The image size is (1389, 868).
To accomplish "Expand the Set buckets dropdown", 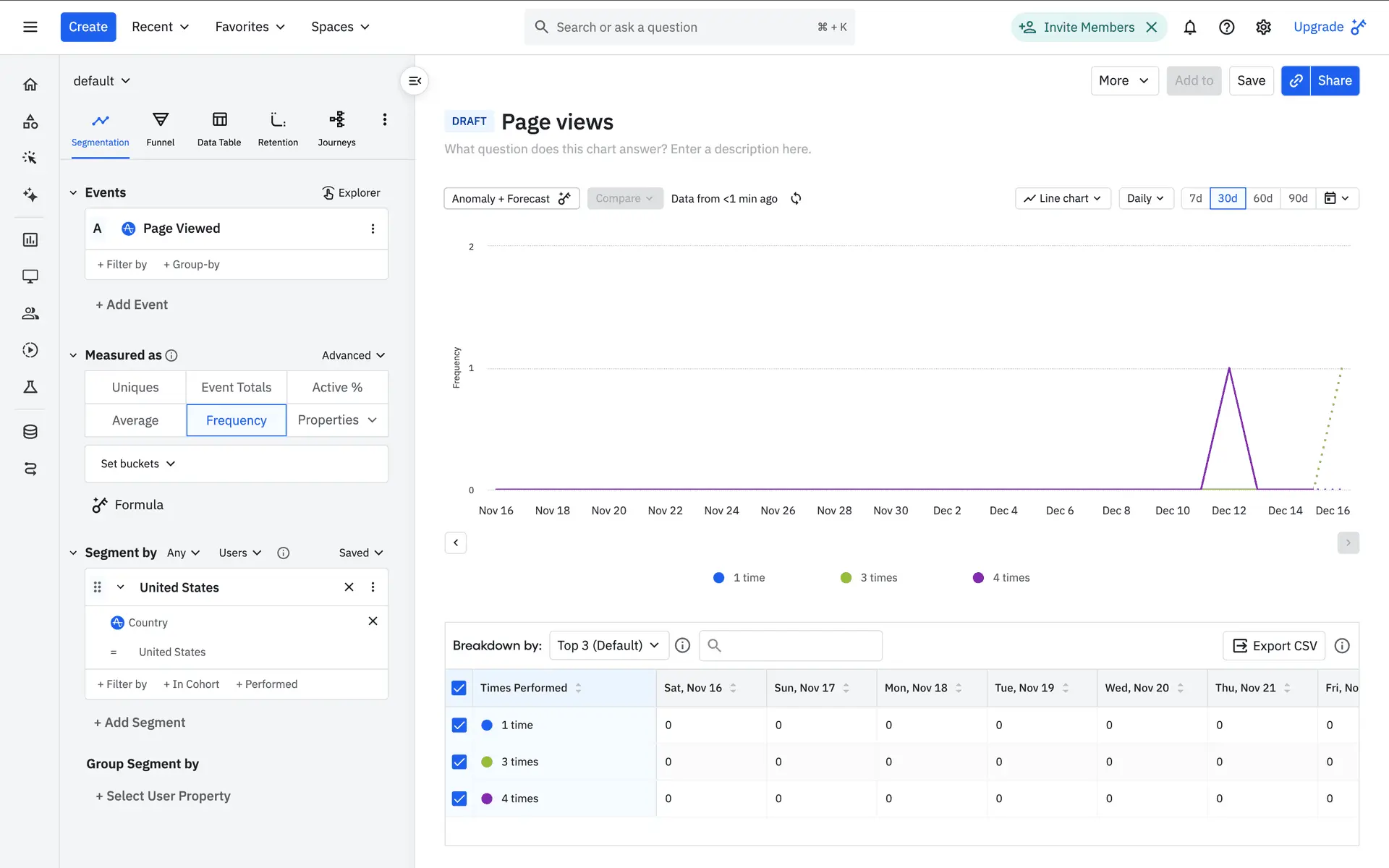I will tap(138, 464).
